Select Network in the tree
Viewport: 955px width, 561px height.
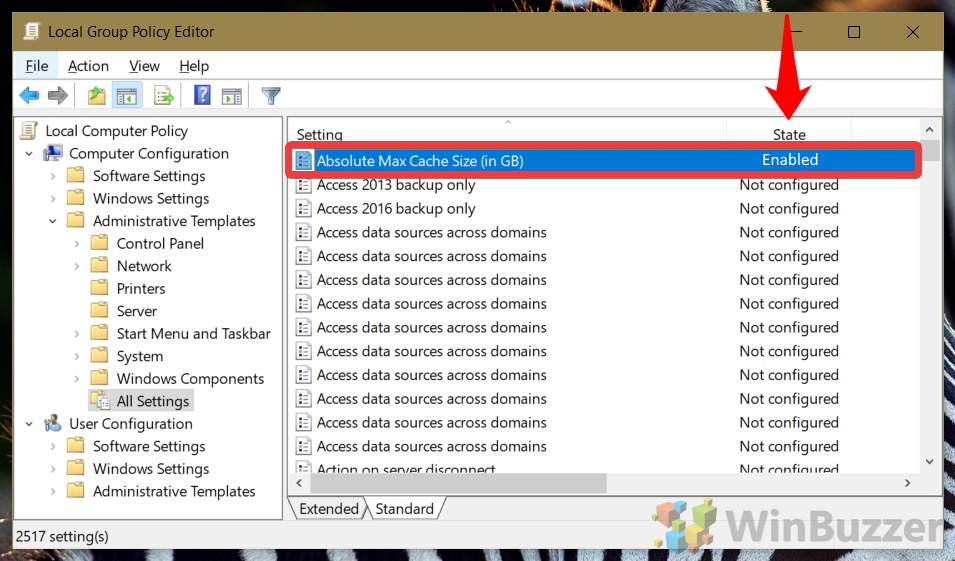point(144,266)
